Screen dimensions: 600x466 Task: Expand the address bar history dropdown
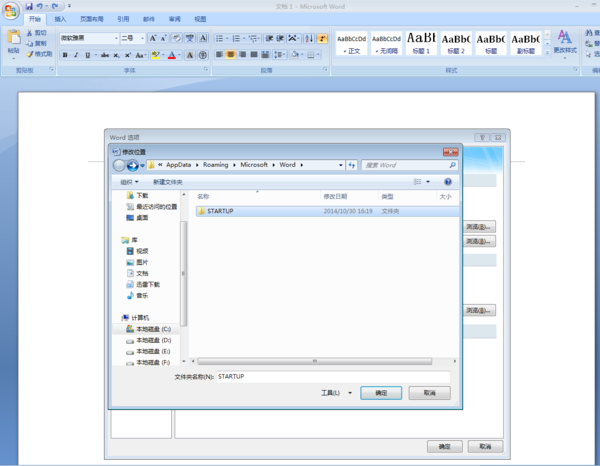point(341,165)
